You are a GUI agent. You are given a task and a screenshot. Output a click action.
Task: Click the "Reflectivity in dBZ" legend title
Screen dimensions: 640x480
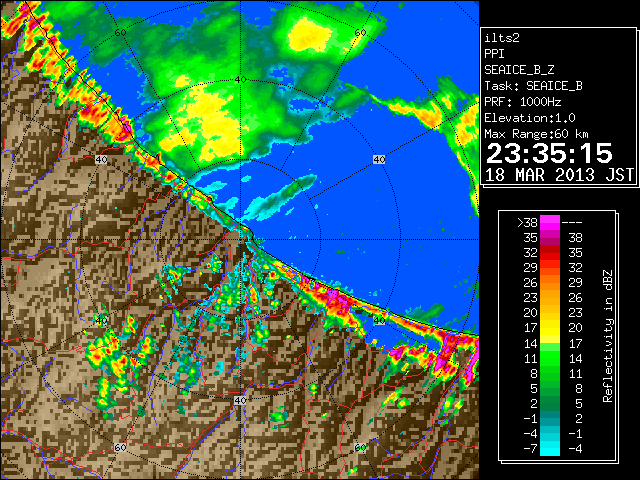(x=608, y=336)
